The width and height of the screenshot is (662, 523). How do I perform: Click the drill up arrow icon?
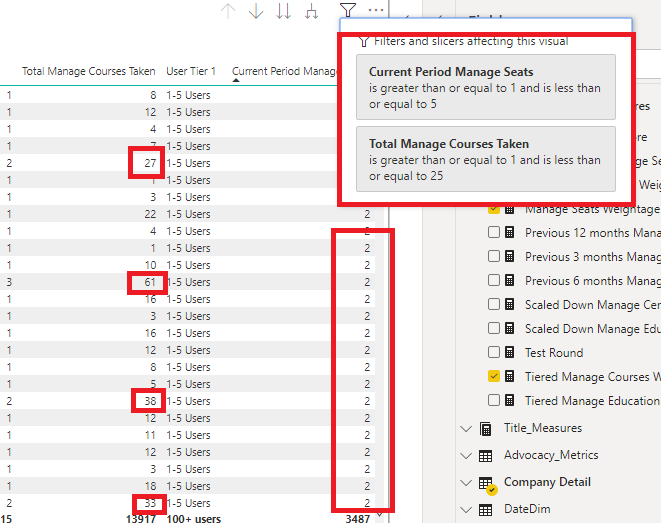228,11
